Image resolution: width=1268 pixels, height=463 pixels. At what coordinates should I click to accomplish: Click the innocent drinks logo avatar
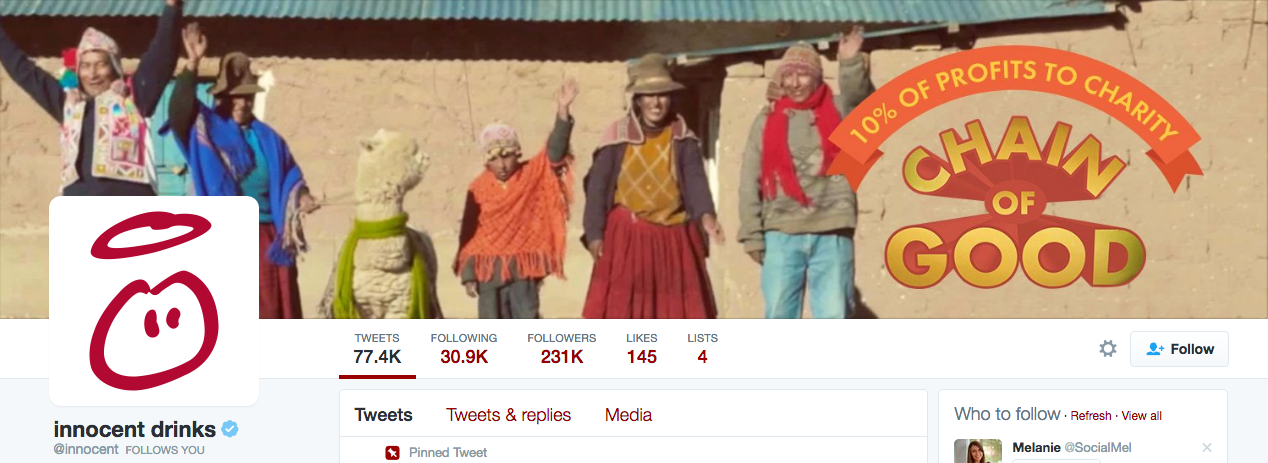[x=154, y=301]
